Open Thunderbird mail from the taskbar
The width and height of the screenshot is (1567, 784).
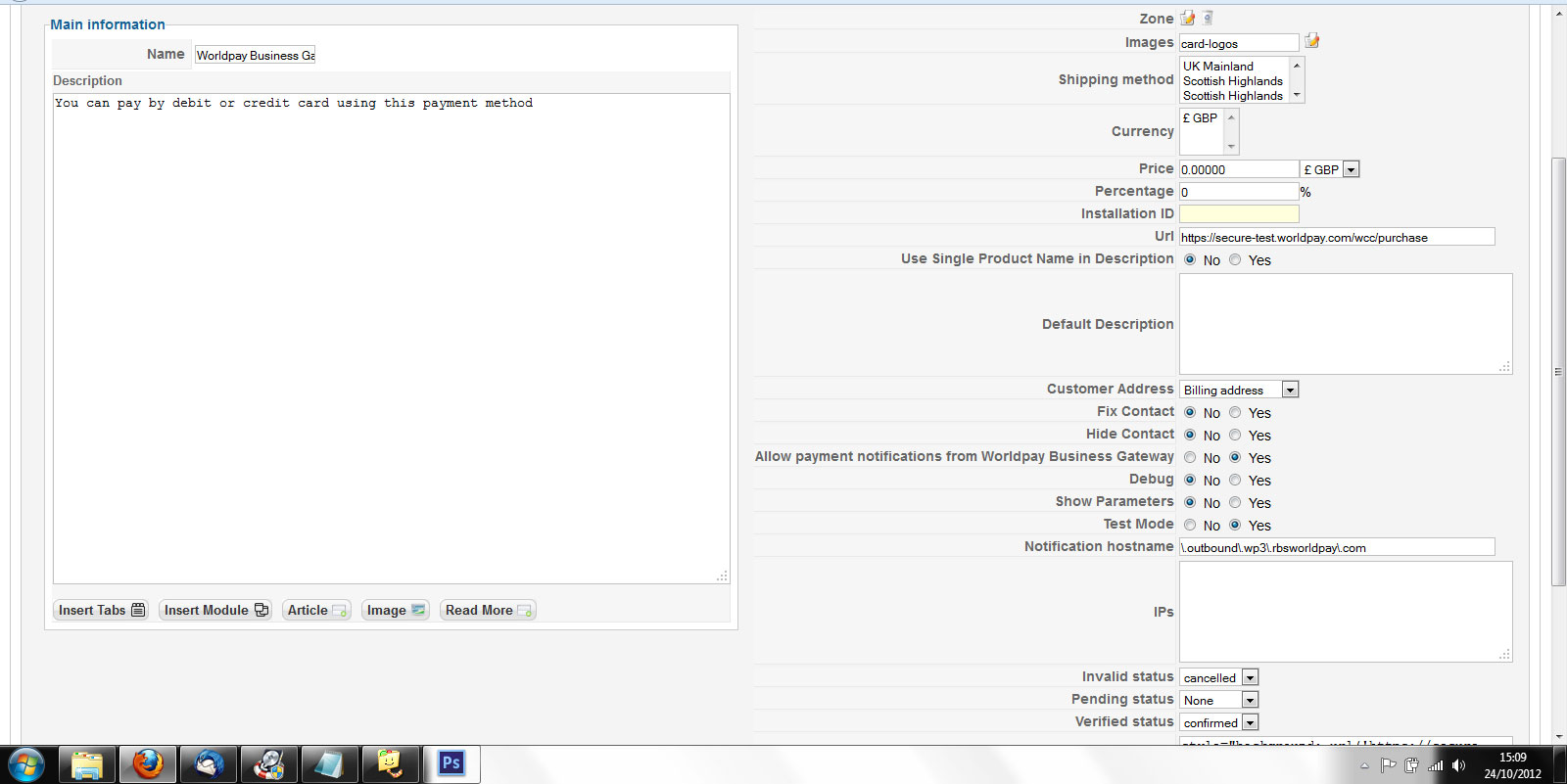(209, 764)
